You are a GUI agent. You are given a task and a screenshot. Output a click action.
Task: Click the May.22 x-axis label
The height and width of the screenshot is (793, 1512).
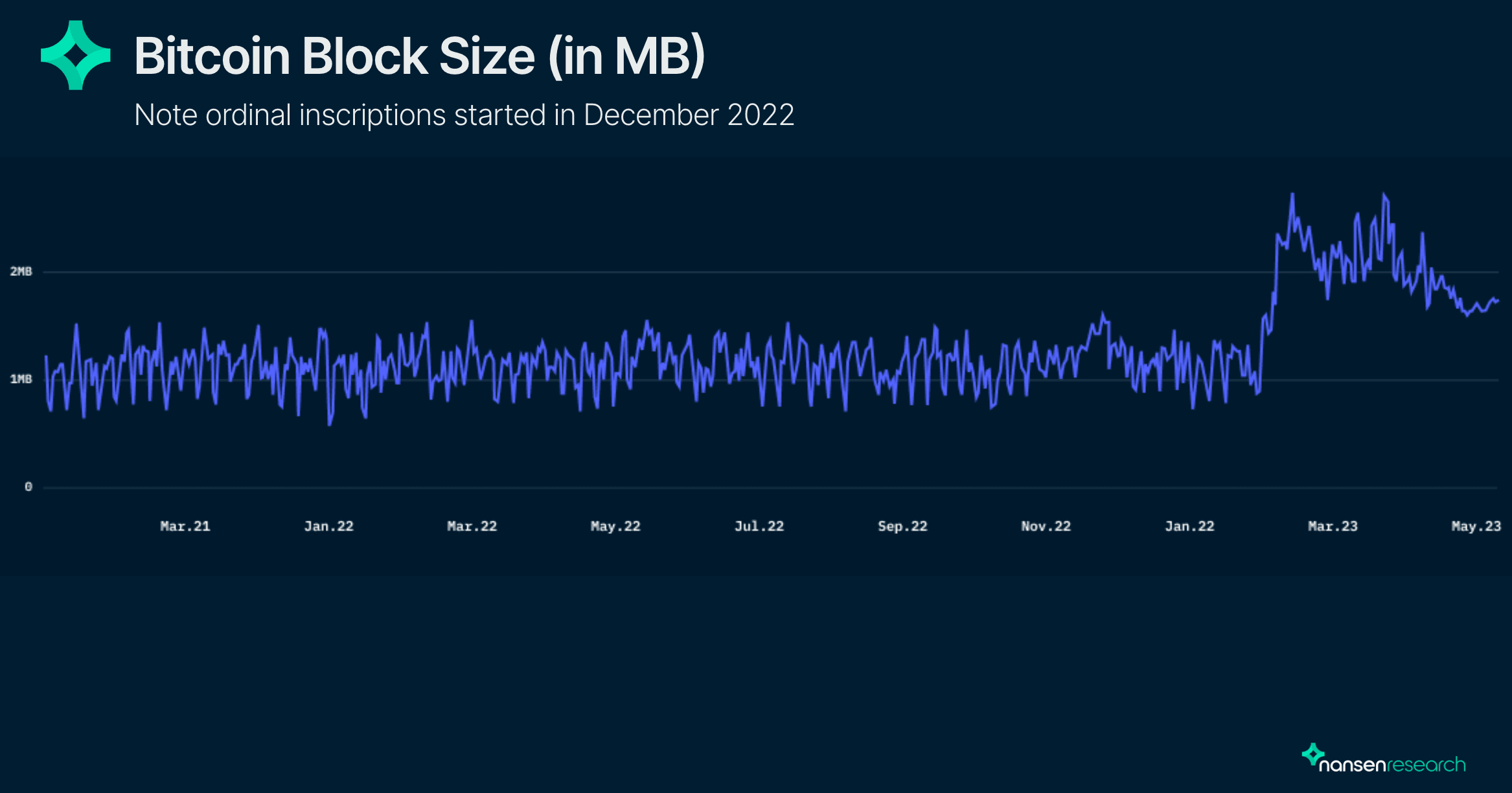(615, 526)
